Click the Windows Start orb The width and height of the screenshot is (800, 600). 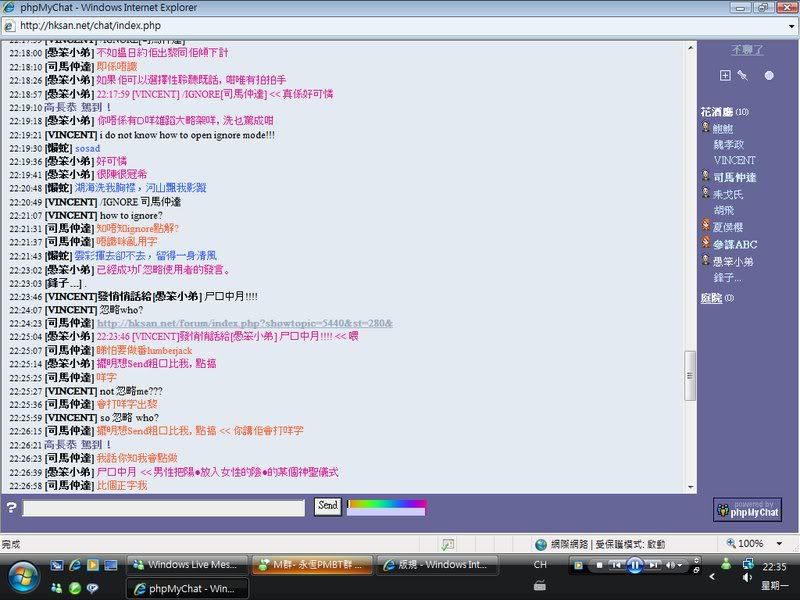[x=22, y=577]
